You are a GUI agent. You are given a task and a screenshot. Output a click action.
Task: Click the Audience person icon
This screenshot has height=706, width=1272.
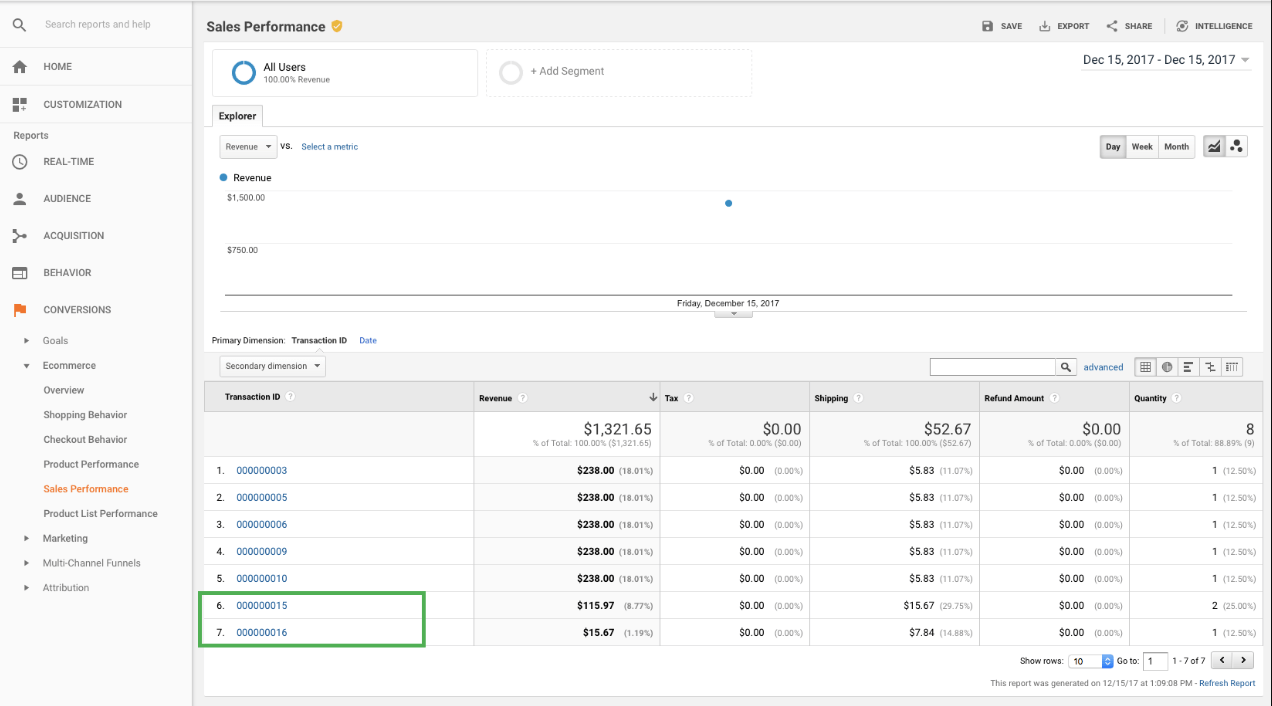coord(19,199)
